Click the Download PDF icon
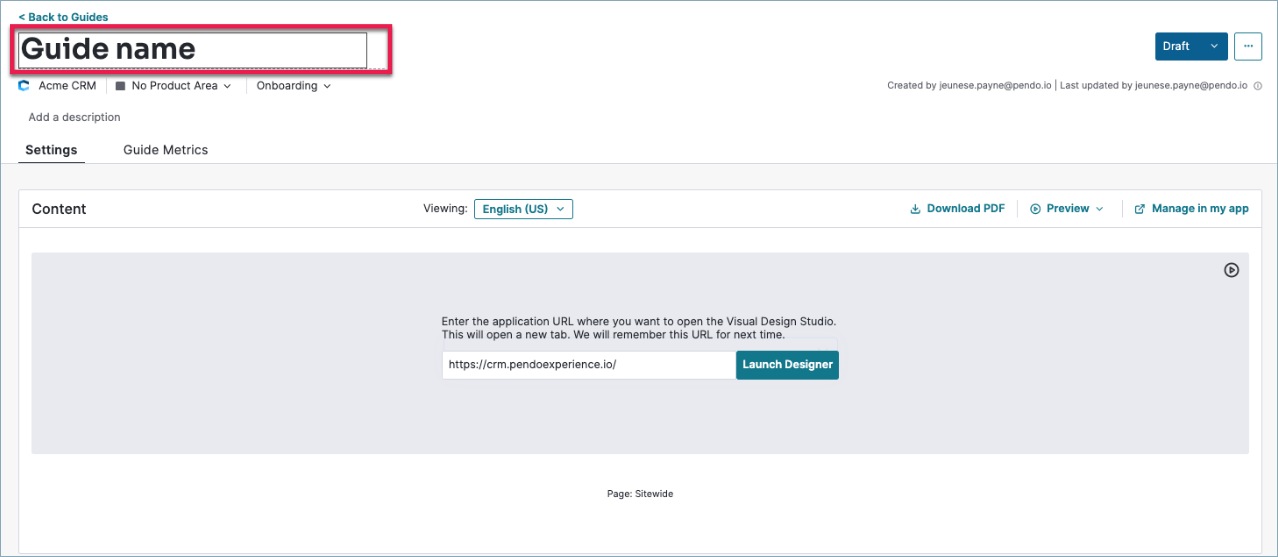The height and width of the screenshot is (557, 1278). point(915,209)
